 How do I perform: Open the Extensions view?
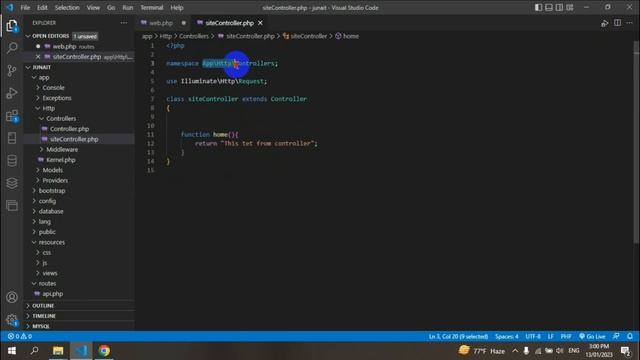12,116
